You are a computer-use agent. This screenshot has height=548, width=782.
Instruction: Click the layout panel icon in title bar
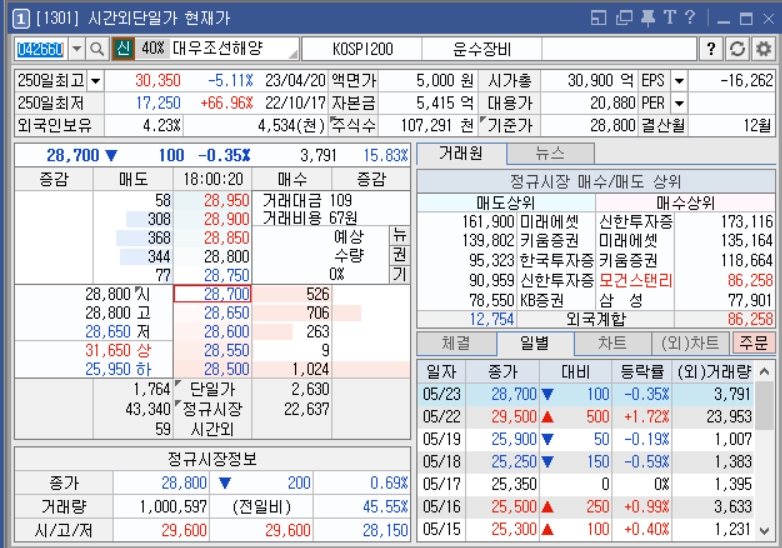pyautogui.click(x=598, y=18)
